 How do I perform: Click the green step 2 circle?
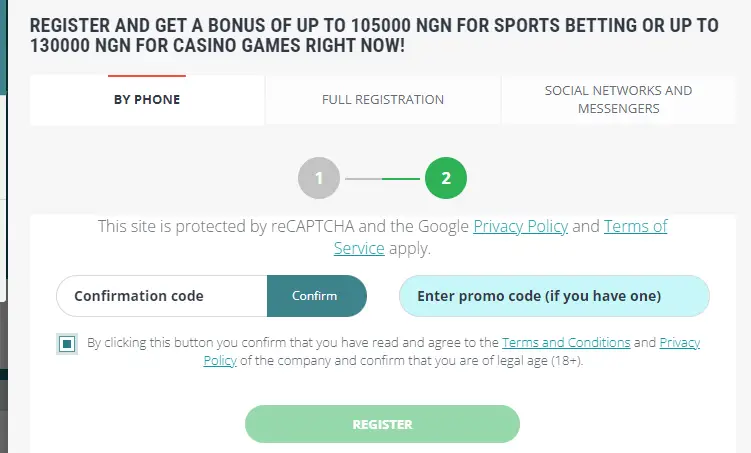tap(446, 179)
